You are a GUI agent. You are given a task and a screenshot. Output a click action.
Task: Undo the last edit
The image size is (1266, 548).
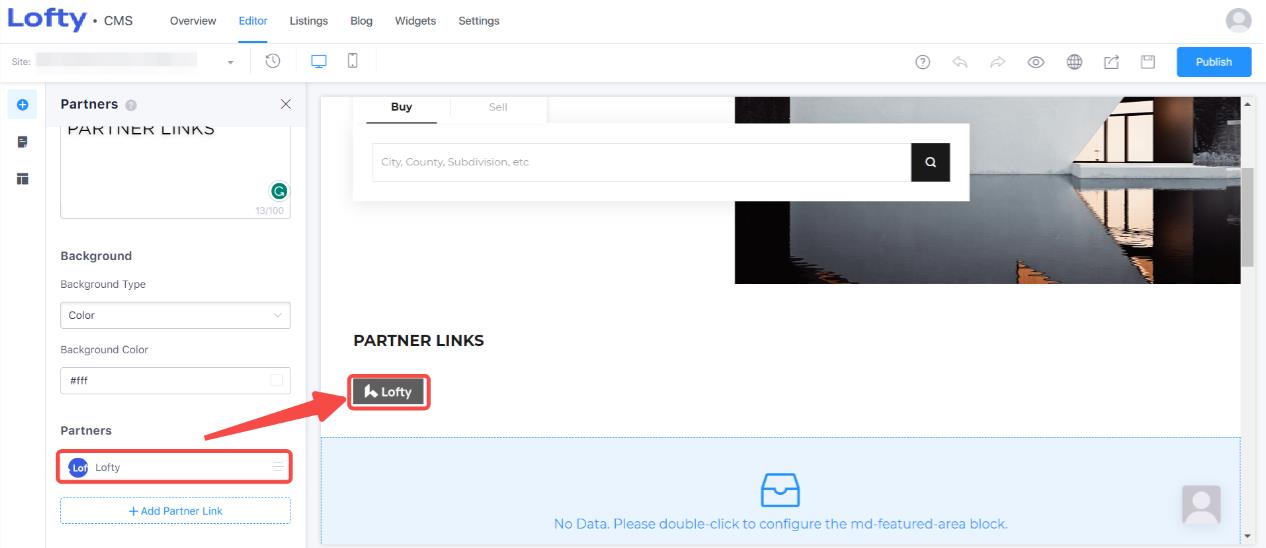[x=960, y=62]
